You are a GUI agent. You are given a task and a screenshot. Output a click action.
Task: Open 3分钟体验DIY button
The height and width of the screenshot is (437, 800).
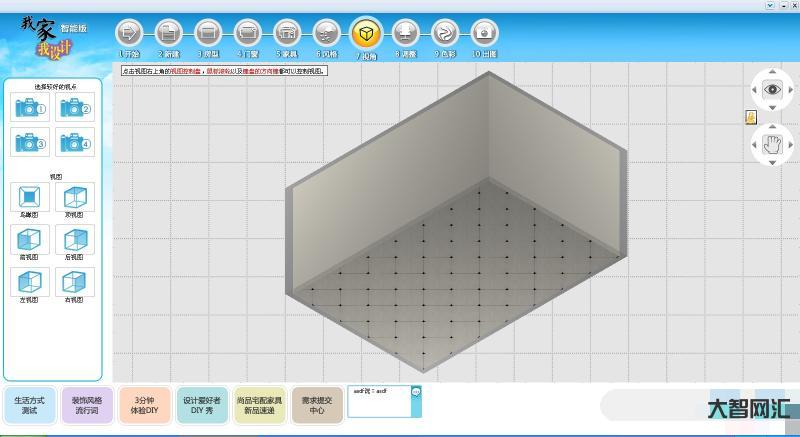coord(145,405)
